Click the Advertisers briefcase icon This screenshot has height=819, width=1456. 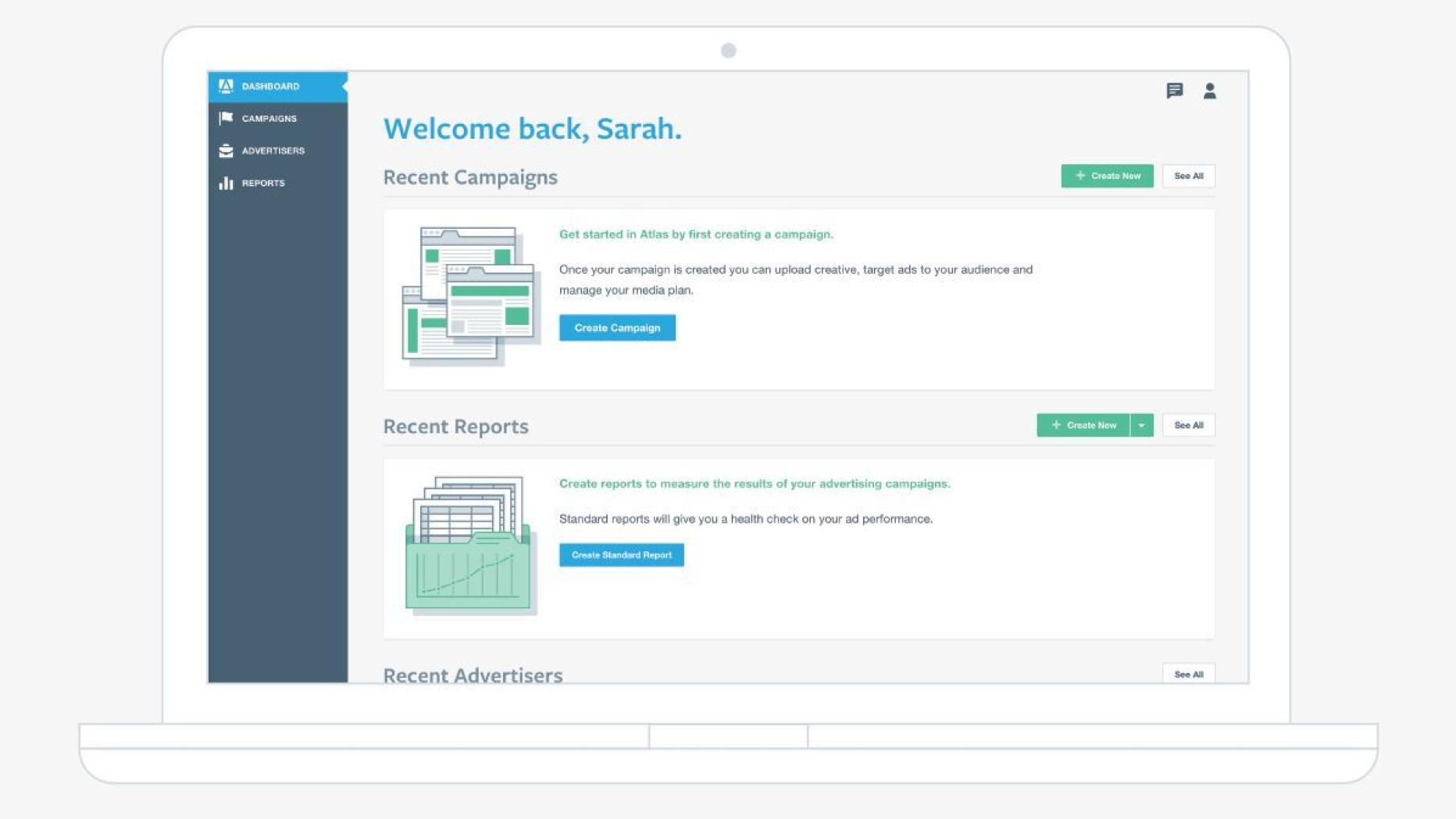point(226,151)
